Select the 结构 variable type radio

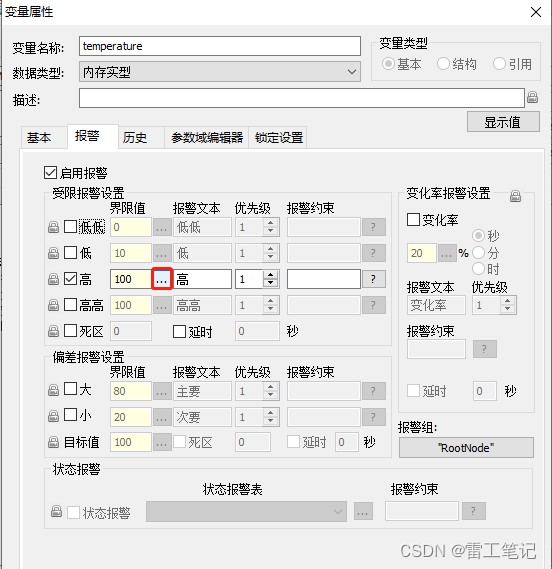pyautogui.click(x=443, y=64)
